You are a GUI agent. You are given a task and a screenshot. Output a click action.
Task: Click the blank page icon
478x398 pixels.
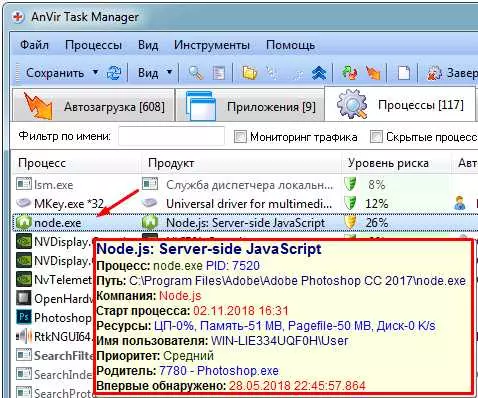pyautogui.click(x=404, y=73)
